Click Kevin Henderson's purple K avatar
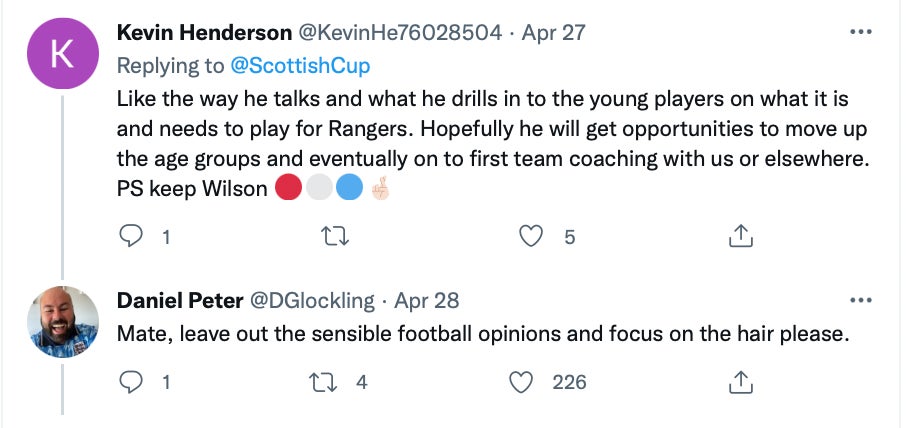Viewport: 906px width, 428px height. coord(61,55)
